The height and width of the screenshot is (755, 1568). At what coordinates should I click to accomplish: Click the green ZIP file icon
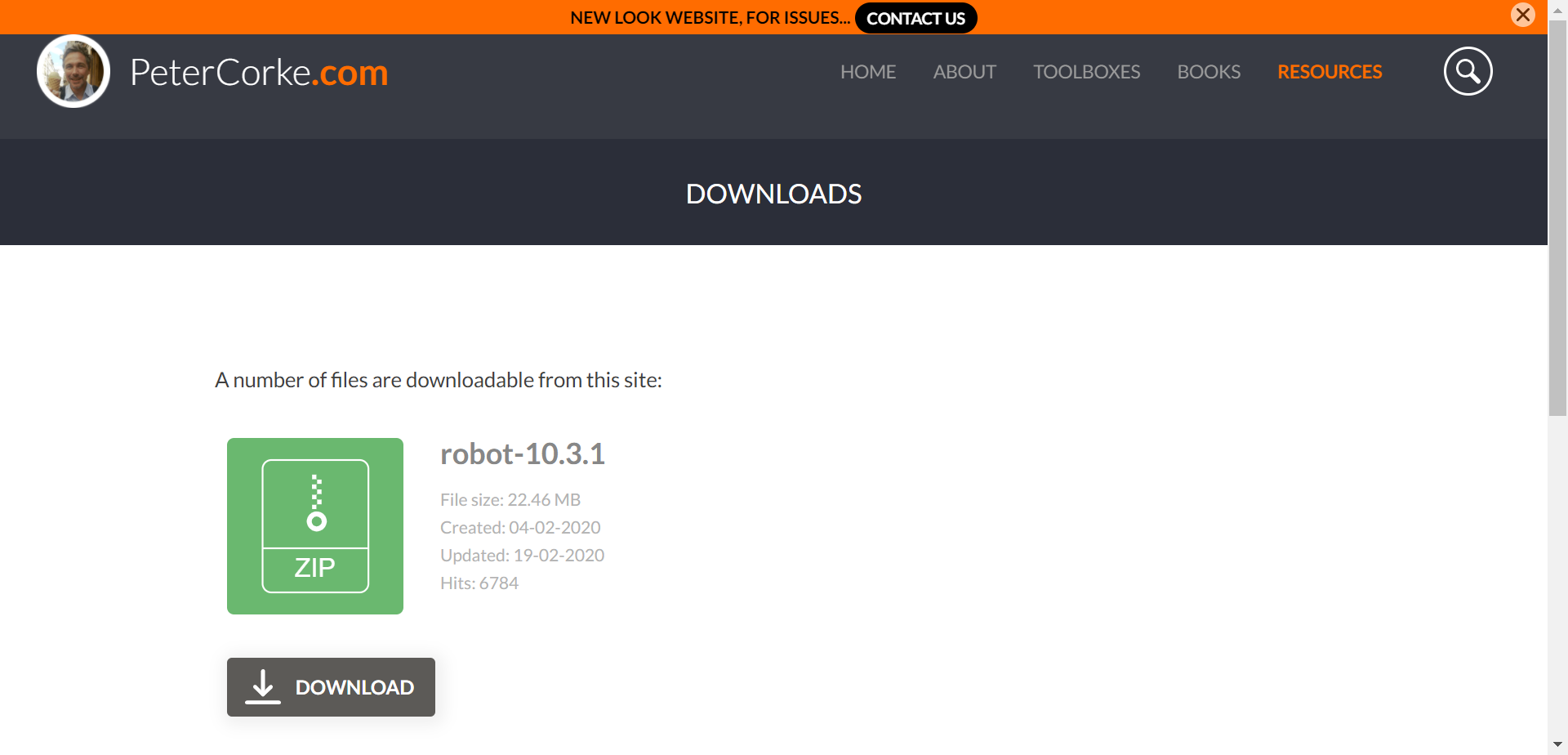[315, 526]
